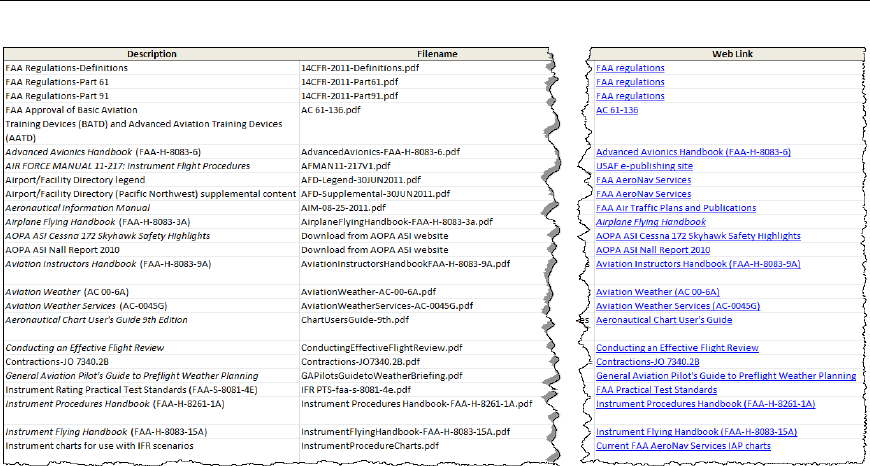This screenshot has height=466, width=870.
Task: Open Instrument Procedures Handbook (FAA-H-8261-1A) link
Action: point(705,404)
